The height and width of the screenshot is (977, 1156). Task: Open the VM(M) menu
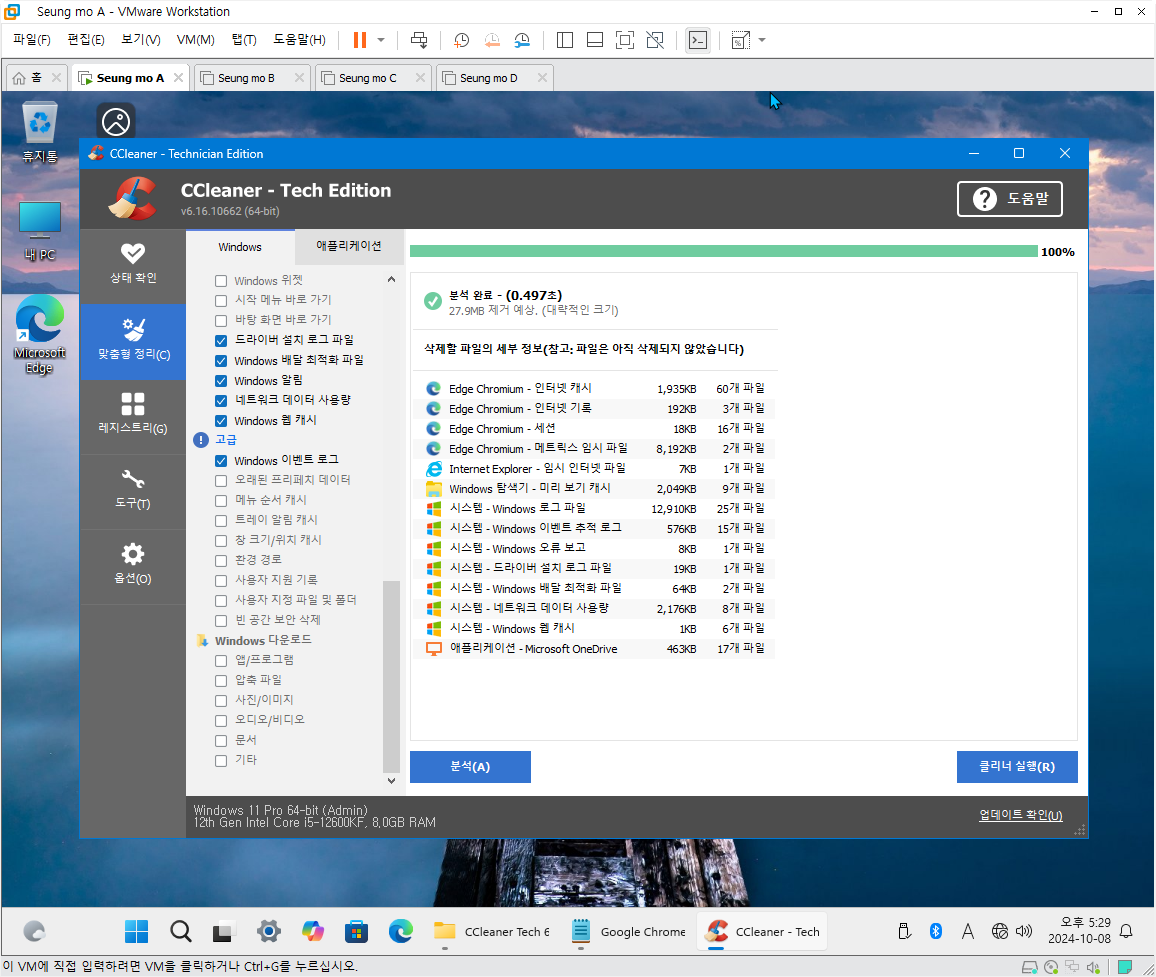195,40
